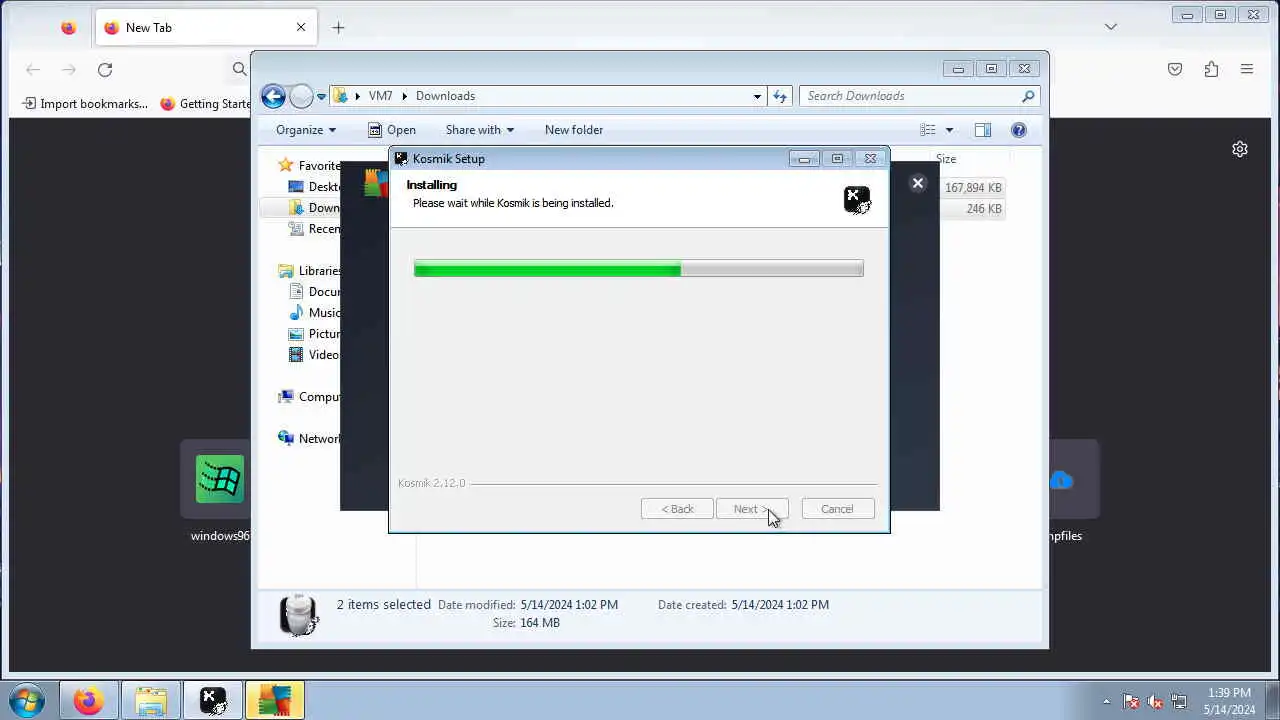Open the Share with menu
This screenshot has width=1280, height=720.
479,130
